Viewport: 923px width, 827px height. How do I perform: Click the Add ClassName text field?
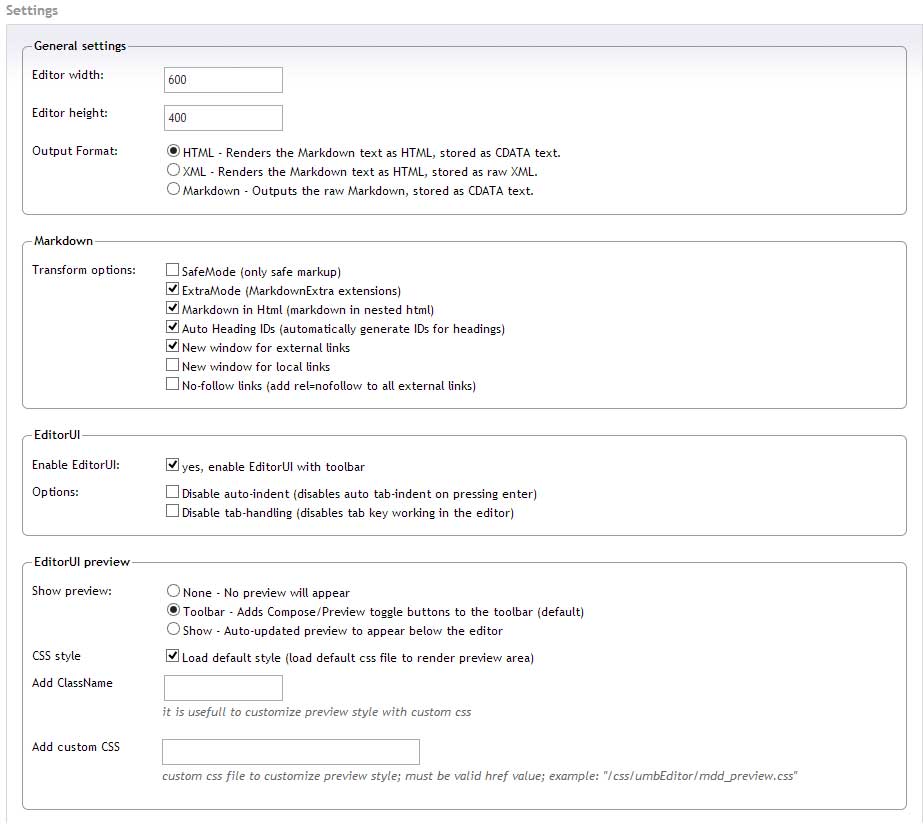tap(223, 688)
